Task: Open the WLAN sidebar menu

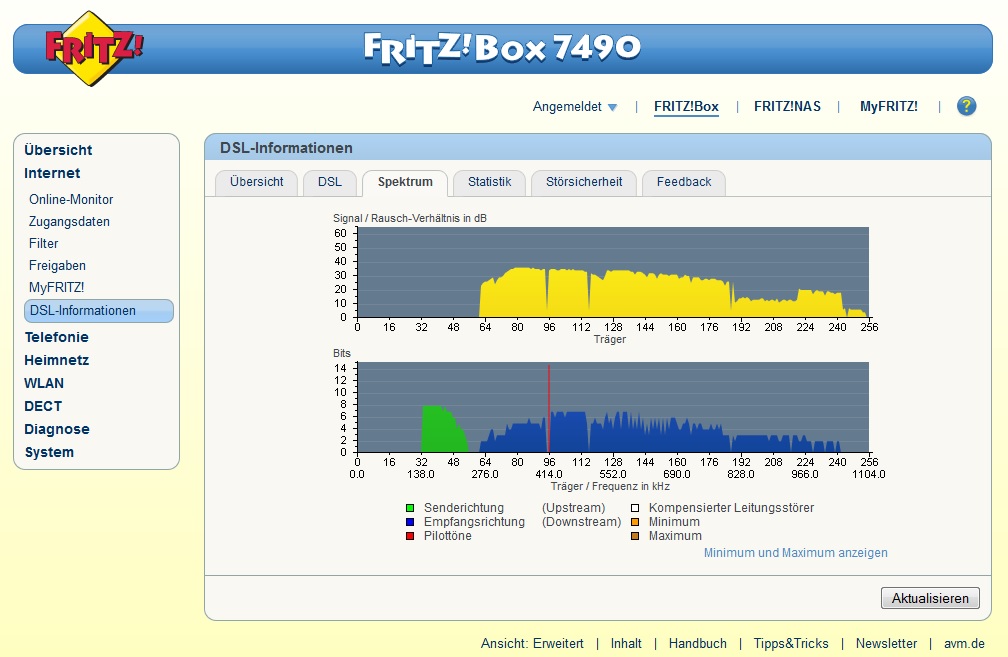Action: point(44,383)
